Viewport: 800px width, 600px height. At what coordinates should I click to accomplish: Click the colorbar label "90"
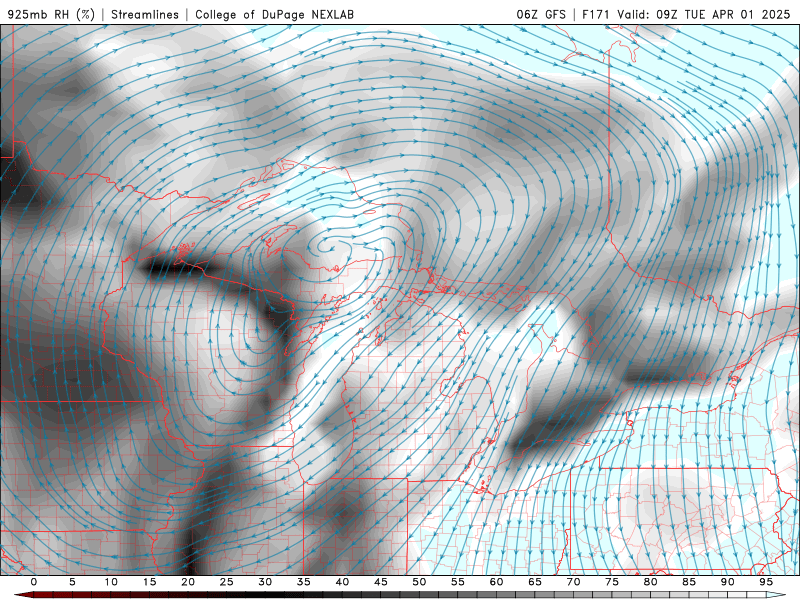(x=727, y=582)
